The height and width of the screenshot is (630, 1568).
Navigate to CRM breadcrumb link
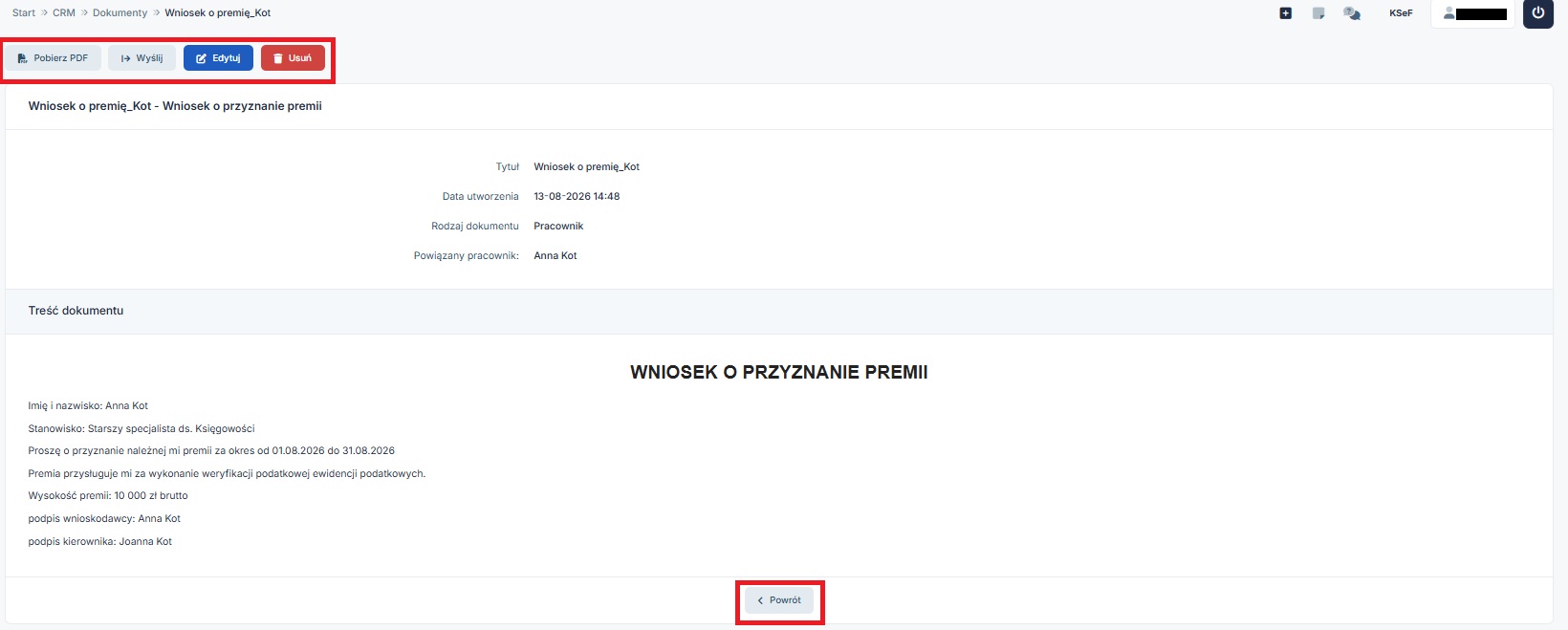64,12
